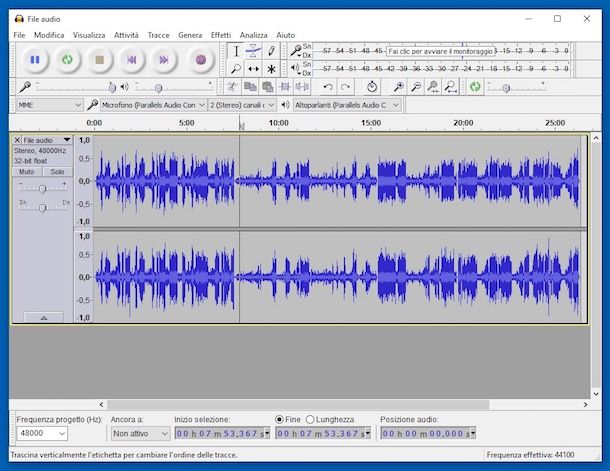The width and height of the screenshot is (610, 471).
Task: Open the 2 (Stereo) channels dropdown
Action: (242, 105)
